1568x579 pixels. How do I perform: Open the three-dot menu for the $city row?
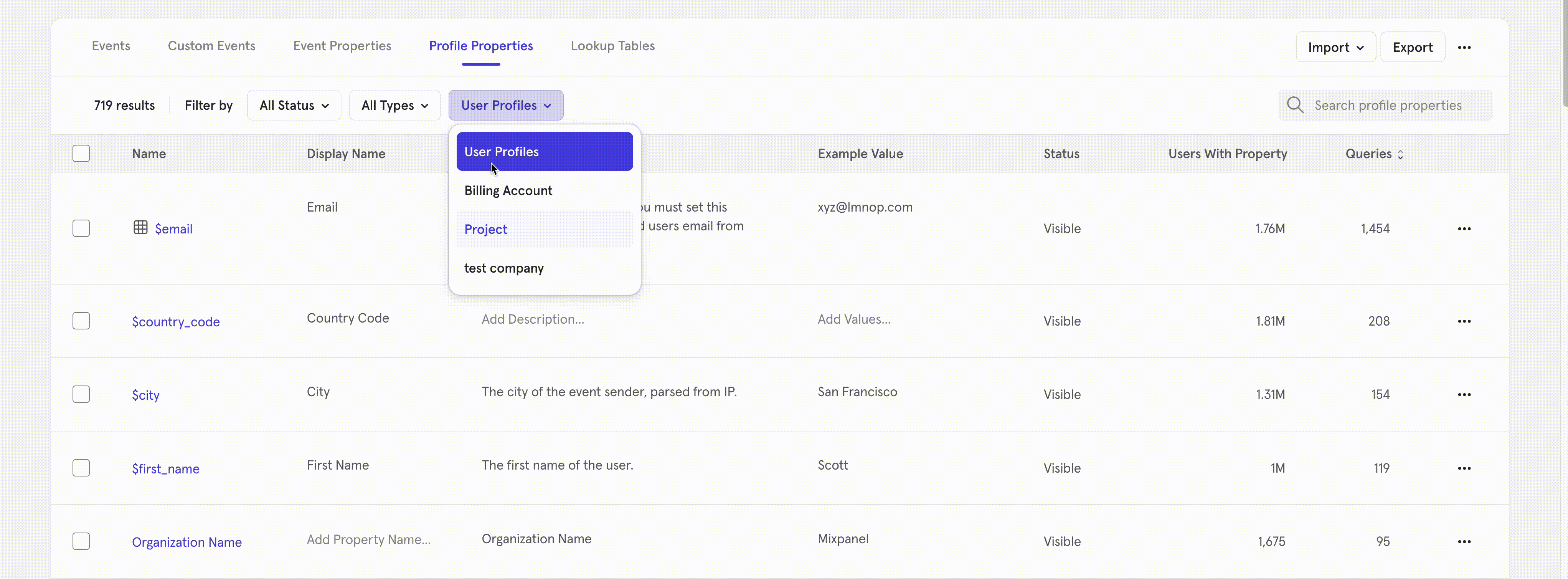tap(1464, 395)
